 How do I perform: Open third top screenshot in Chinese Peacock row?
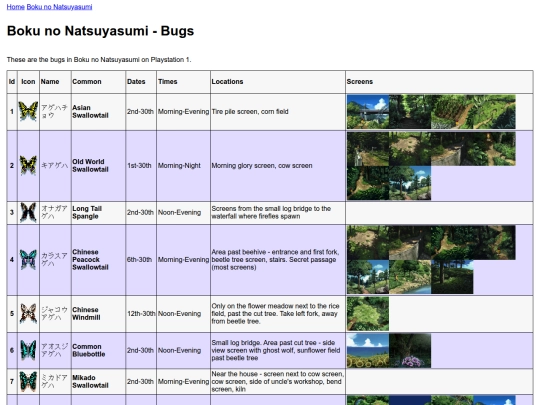tap(452, 242)
